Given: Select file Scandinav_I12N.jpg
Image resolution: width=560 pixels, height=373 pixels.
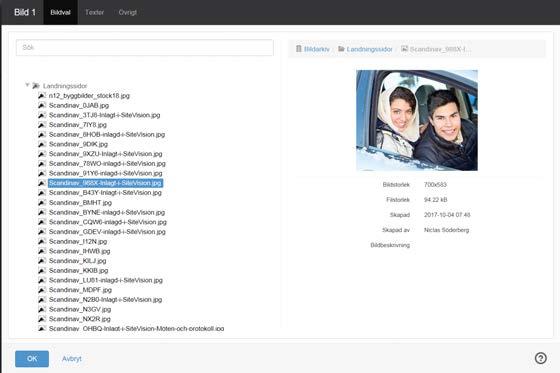Looking at the screenshot, I should 78,242.
